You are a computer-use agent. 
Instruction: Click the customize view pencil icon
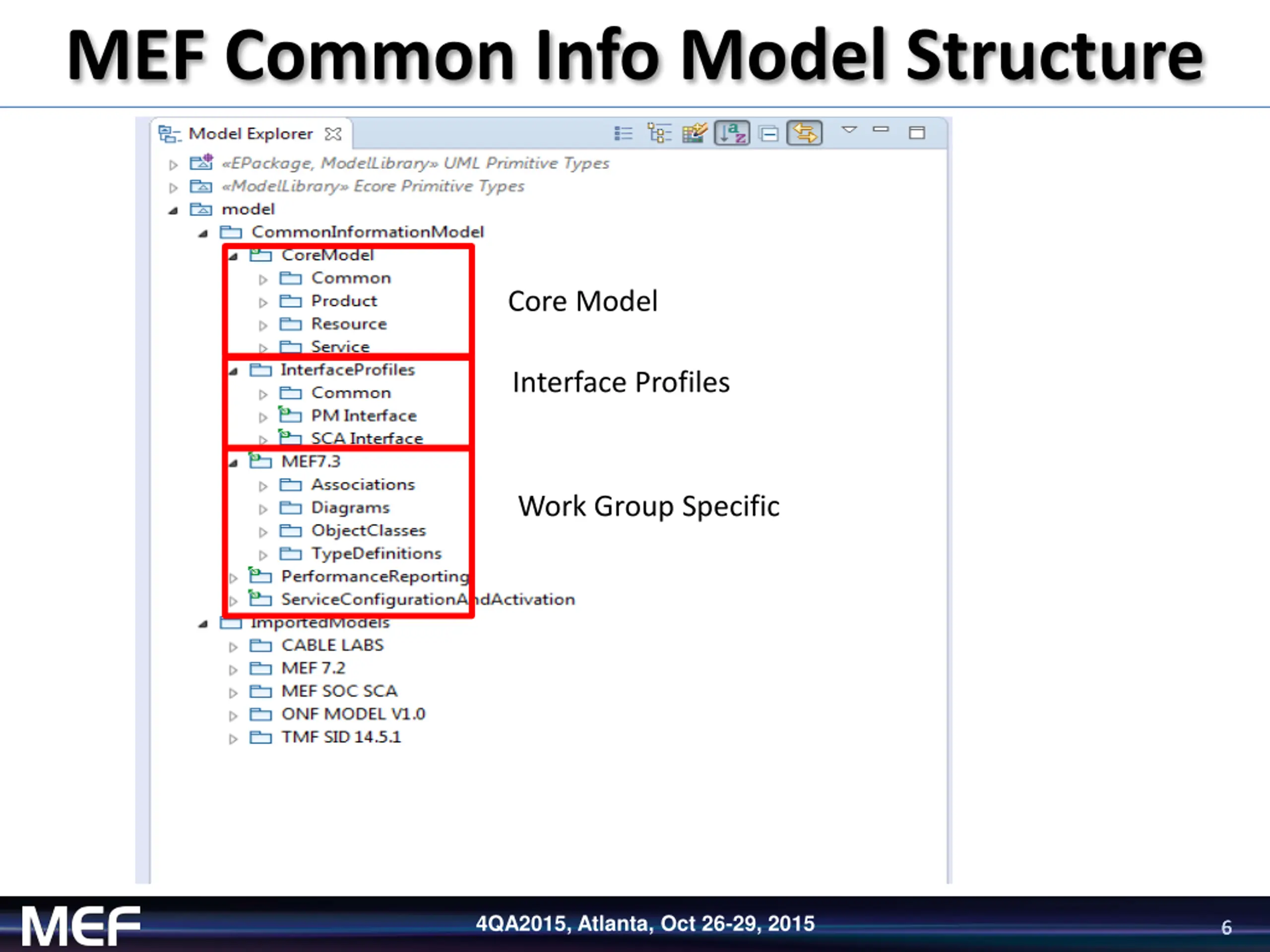(x=695, y=133)
